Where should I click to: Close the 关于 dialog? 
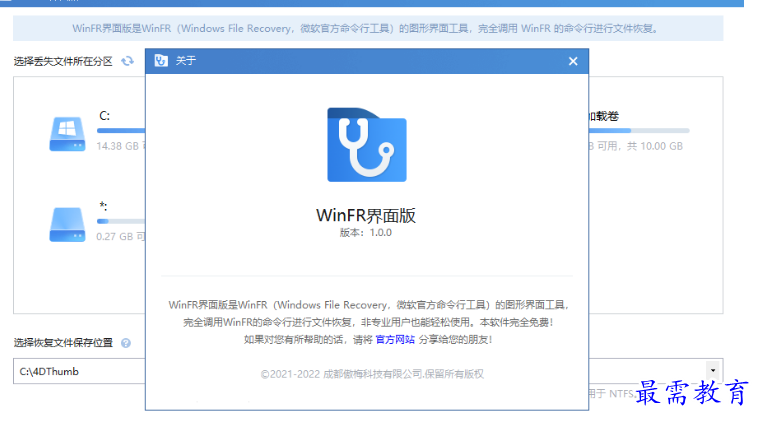(573, 61)
